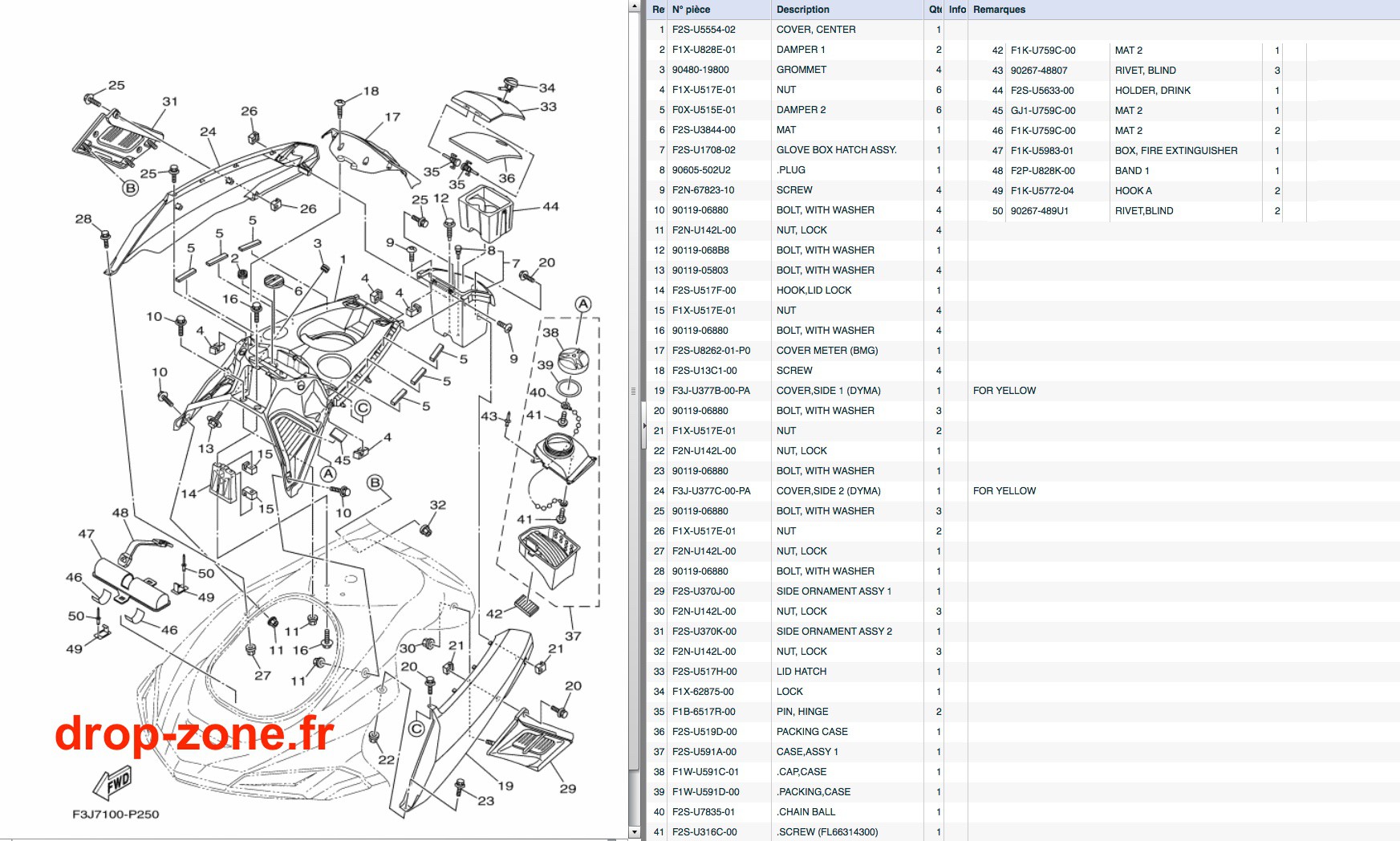Viewport: 1400px width, 841px height.
Task: Select the drink holder drawing labeled 44
Action: (485, 213)
